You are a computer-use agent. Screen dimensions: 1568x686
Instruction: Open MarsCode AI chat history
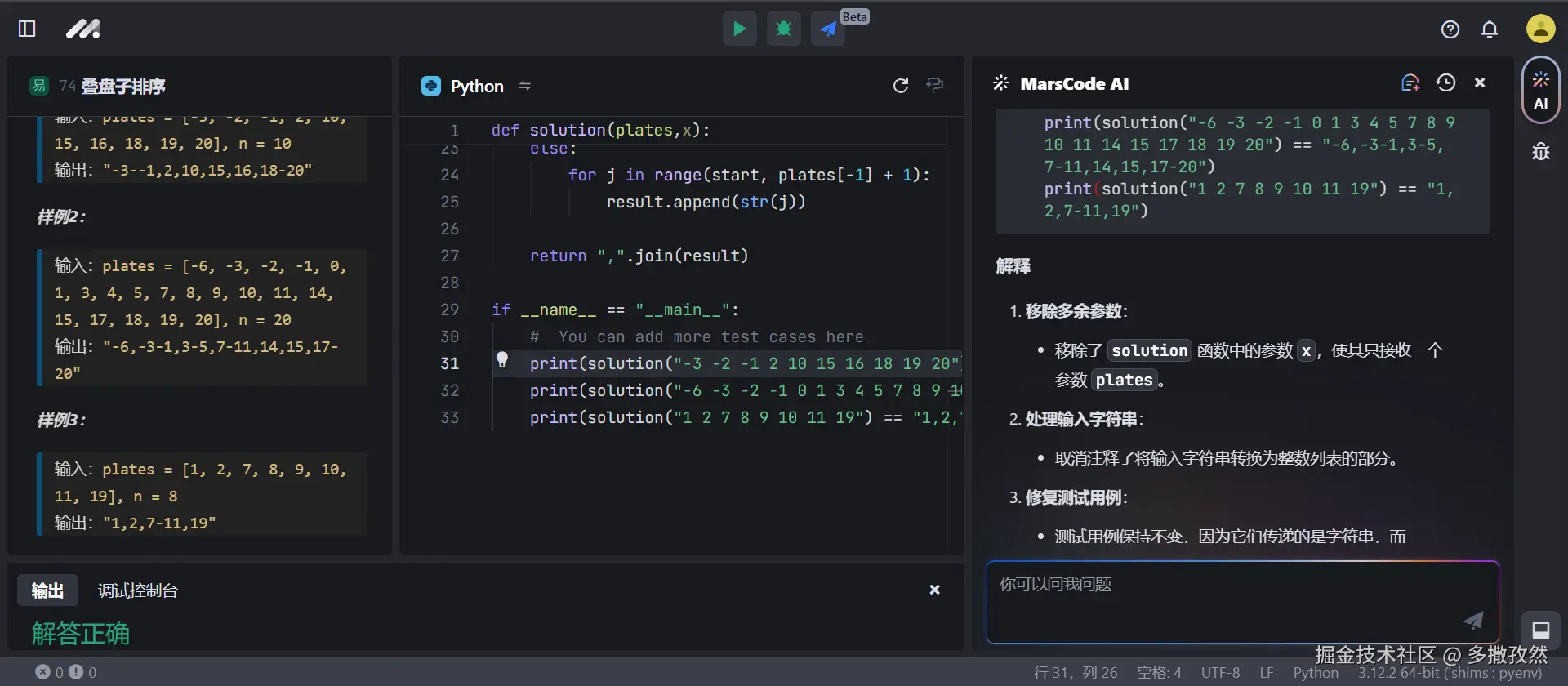pyautogui.click(x=1445, y=82)
